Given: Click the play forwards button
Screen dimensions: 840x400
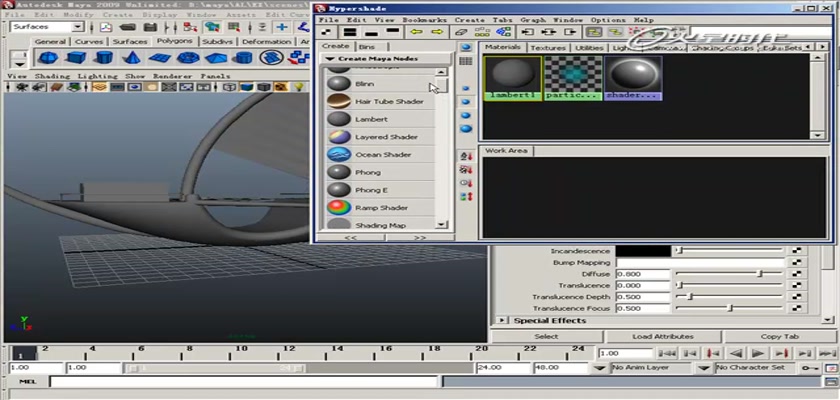Looking at the screenshot, I should (x=758, y=353).
